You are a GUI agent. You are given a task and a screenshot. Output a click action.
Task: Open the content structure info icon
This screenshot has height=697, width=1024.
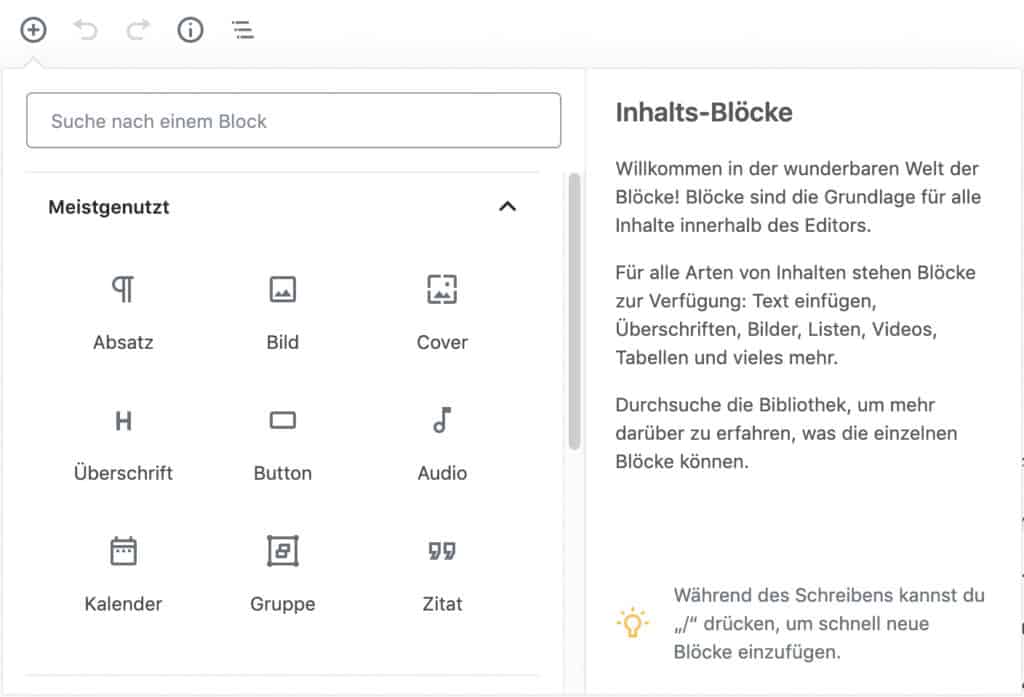190,29
